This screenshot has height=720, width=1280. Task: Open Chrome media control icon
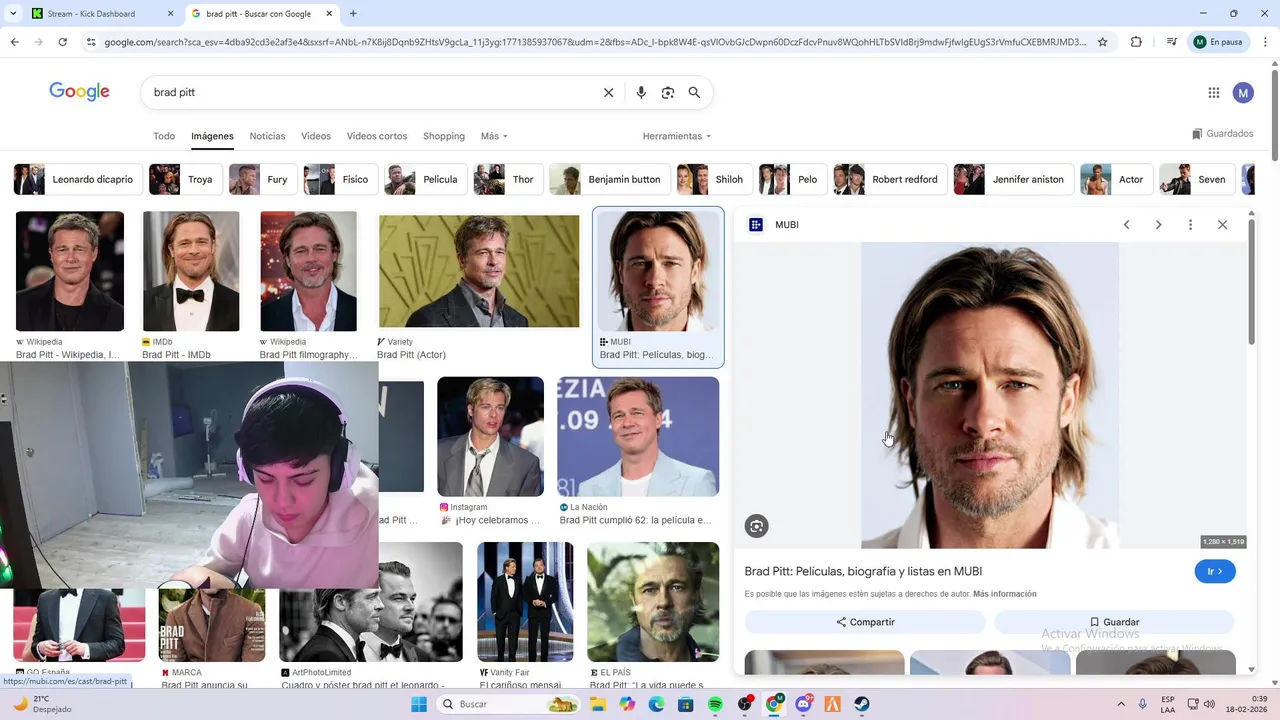click(1171, 42)
